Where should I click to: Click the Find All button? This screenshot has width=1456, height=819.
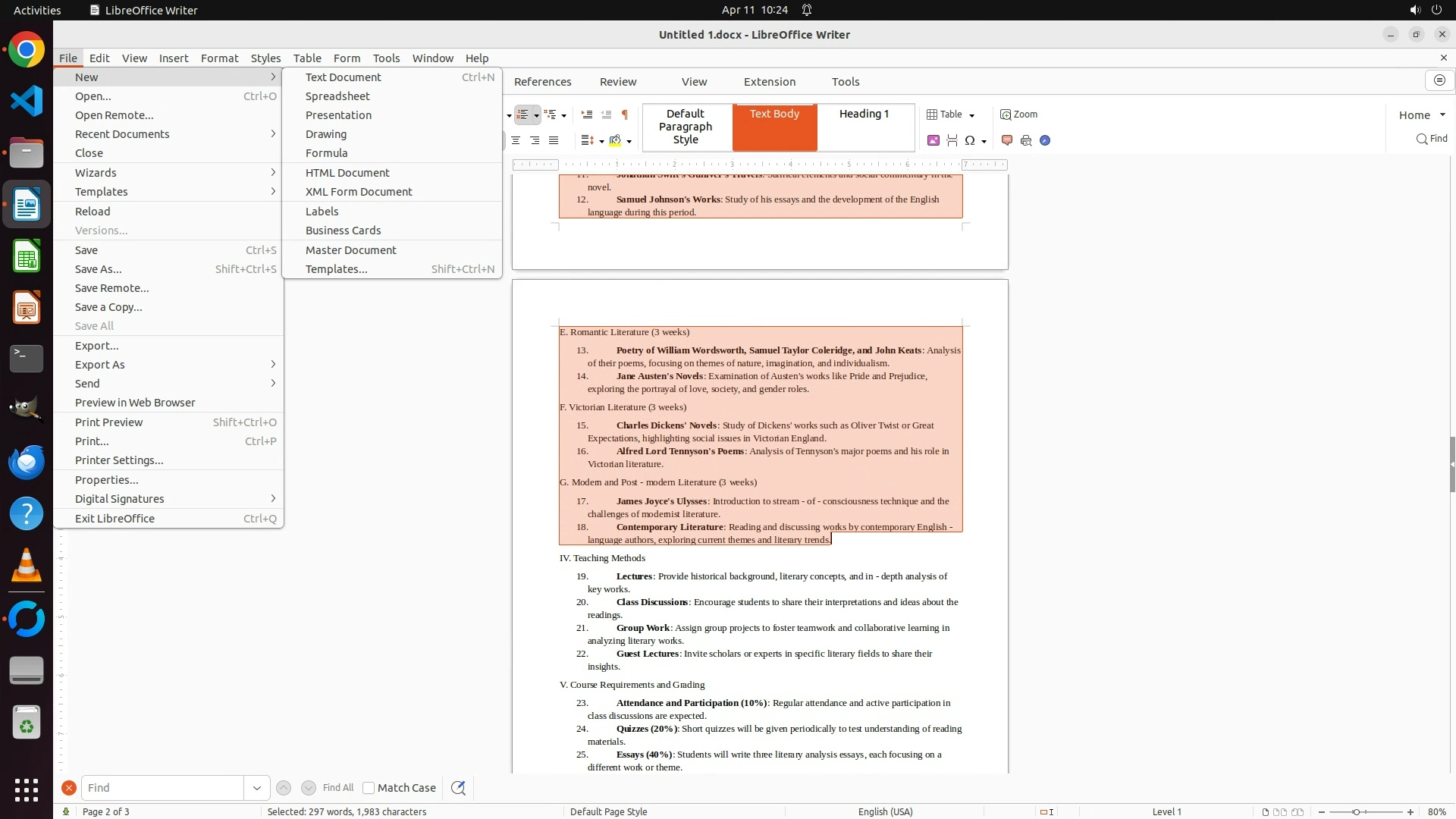pyautogui.click(x=338, y=788)
